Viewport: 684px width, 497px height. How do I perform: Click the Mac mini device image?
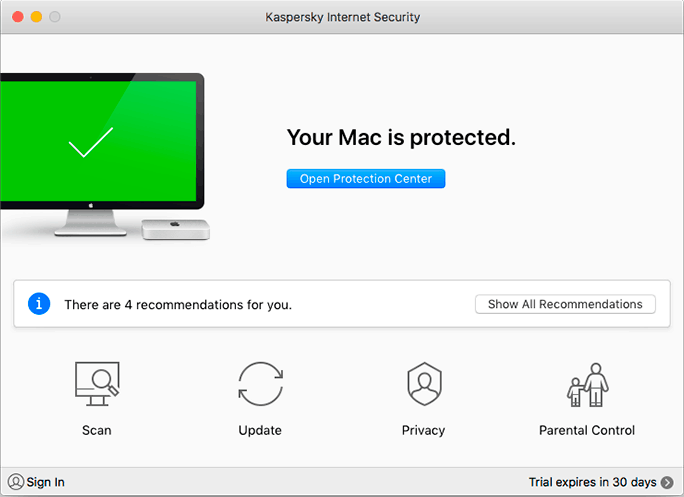[x=175, y=230]
